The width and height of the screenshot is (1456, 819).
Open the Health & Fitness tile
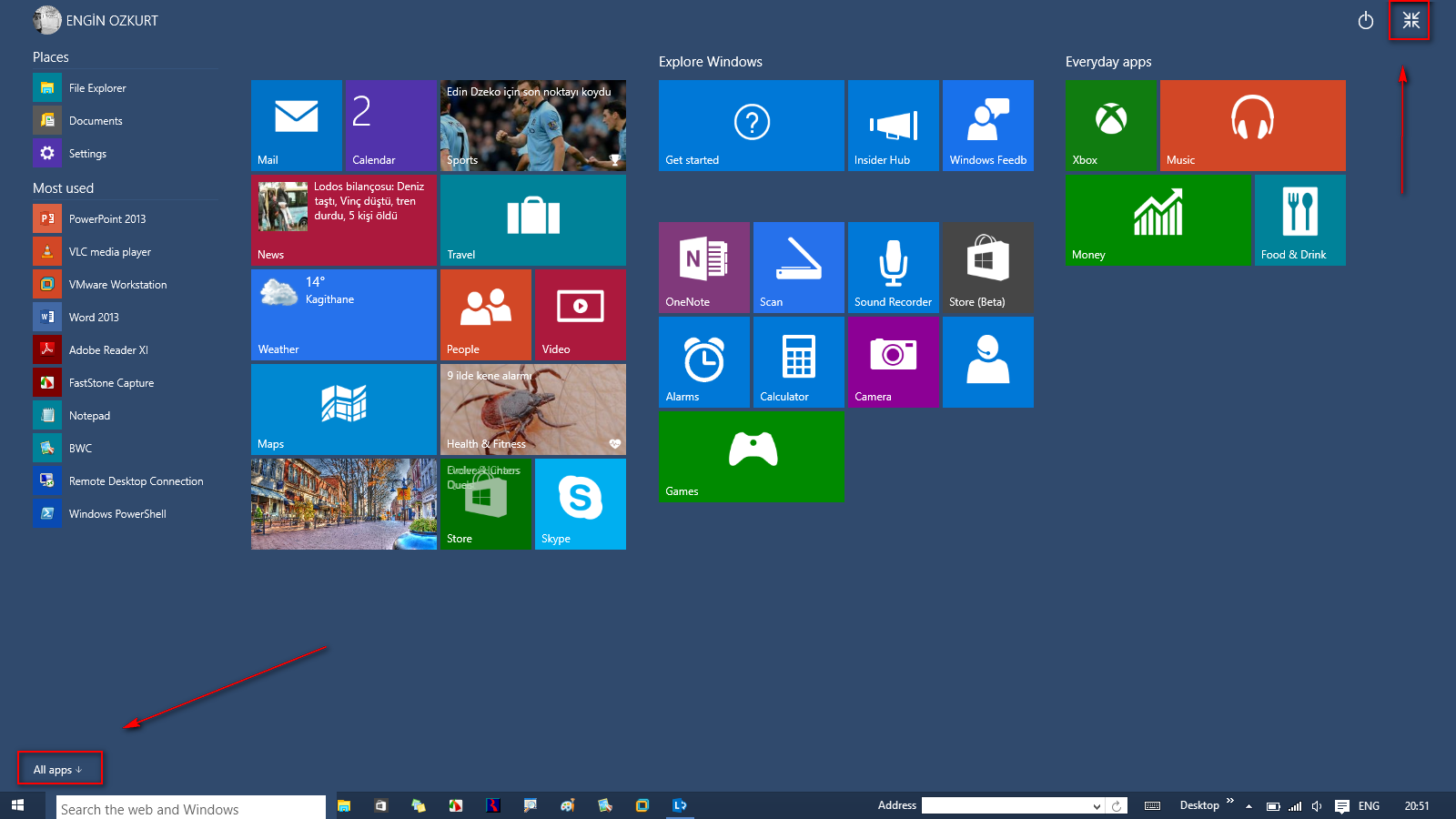coord(533,409)
